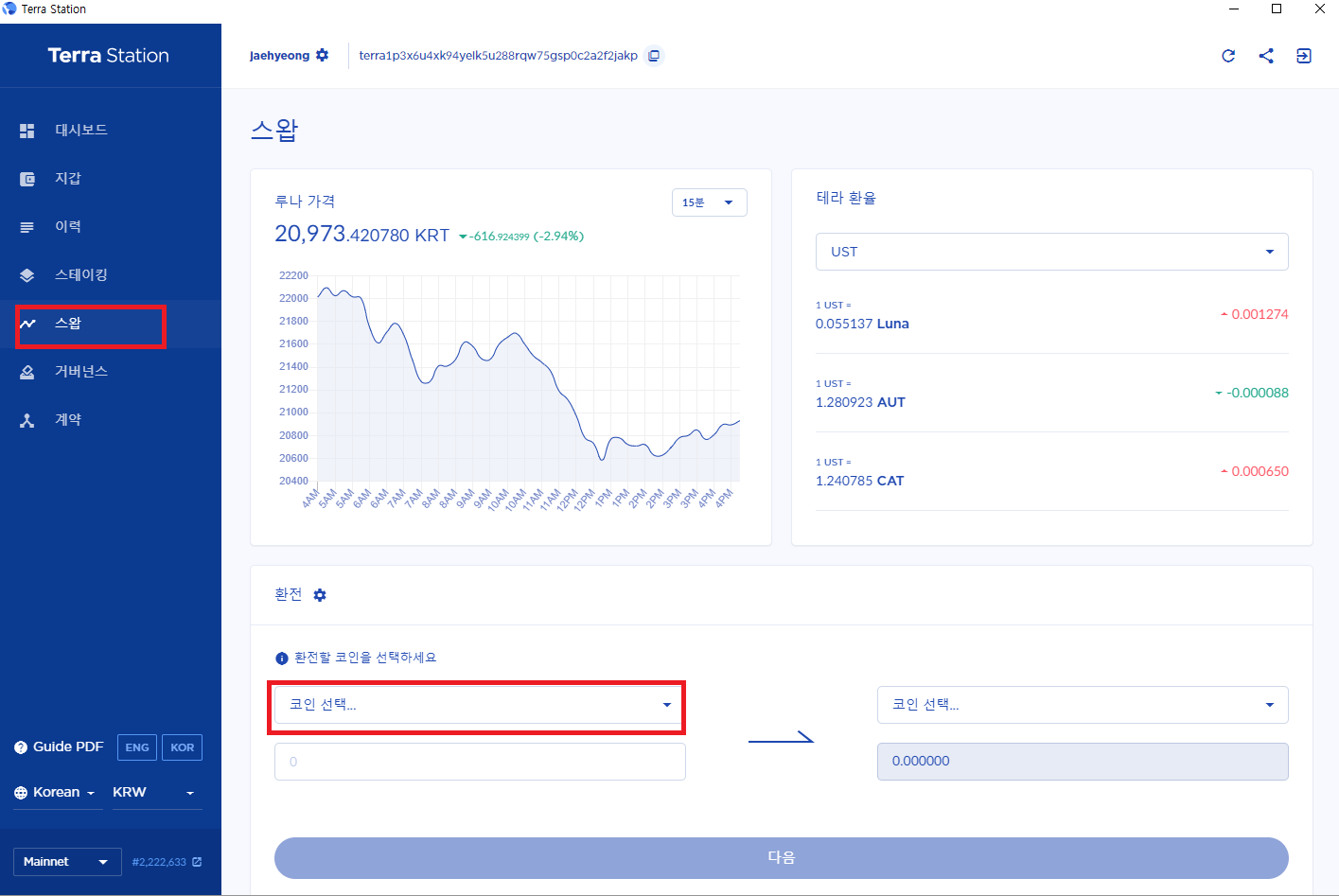Open the UST currency dropdown
The height and width of the screenshot is (896, 1339).
(1052, 252)
